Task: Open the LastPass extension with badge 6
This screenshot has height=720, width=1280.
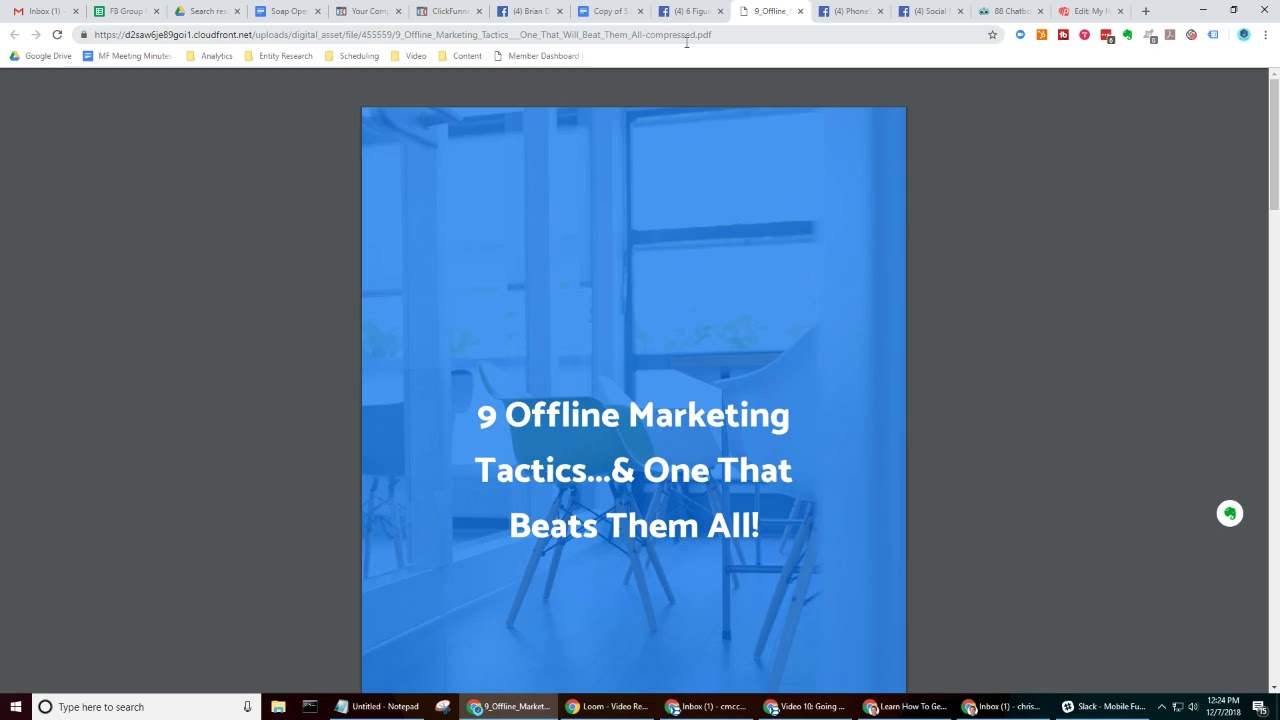Action: point(1106,35)
